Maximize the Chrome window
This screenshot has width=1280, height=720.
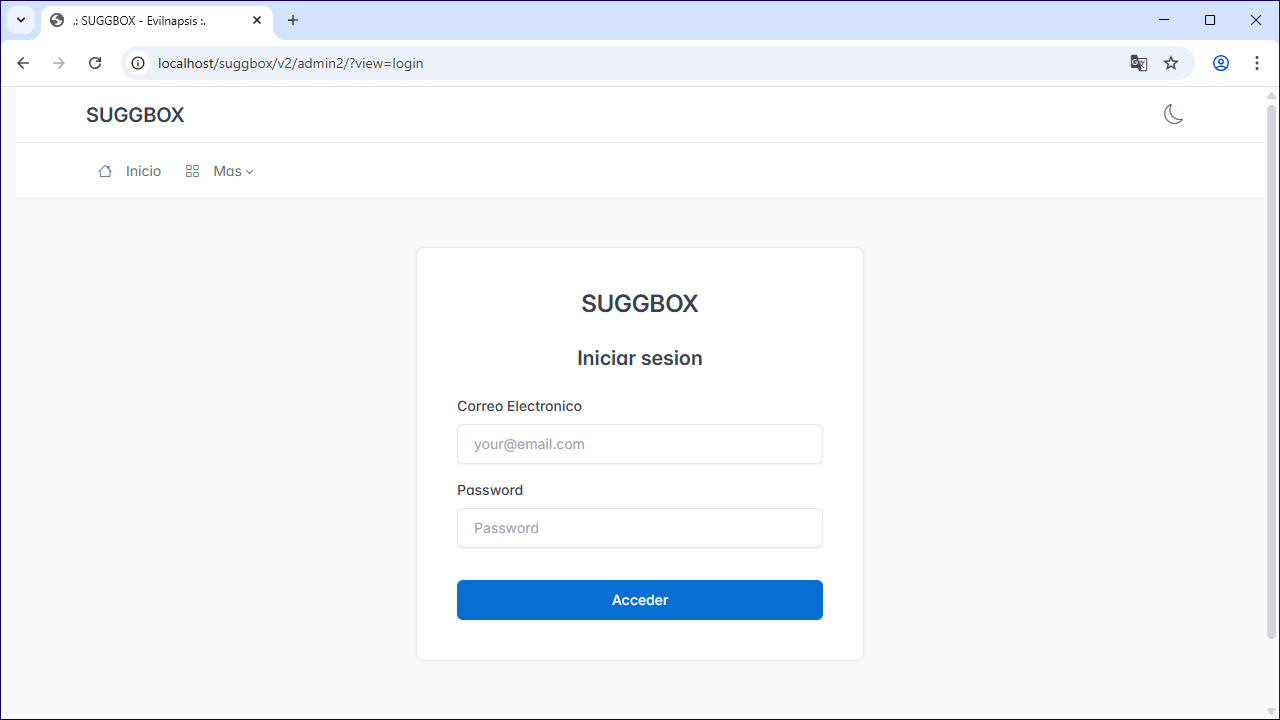click(1210, 20)
